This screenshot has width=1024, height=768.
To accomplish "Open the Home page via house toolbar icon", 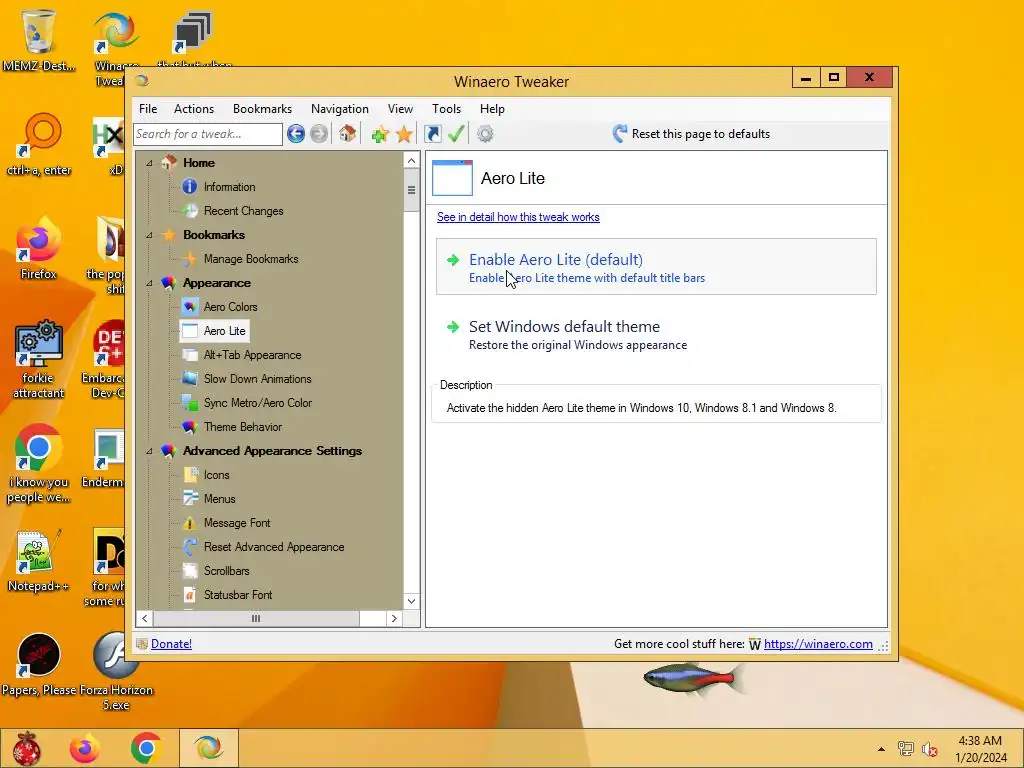I will pos(347,134).
